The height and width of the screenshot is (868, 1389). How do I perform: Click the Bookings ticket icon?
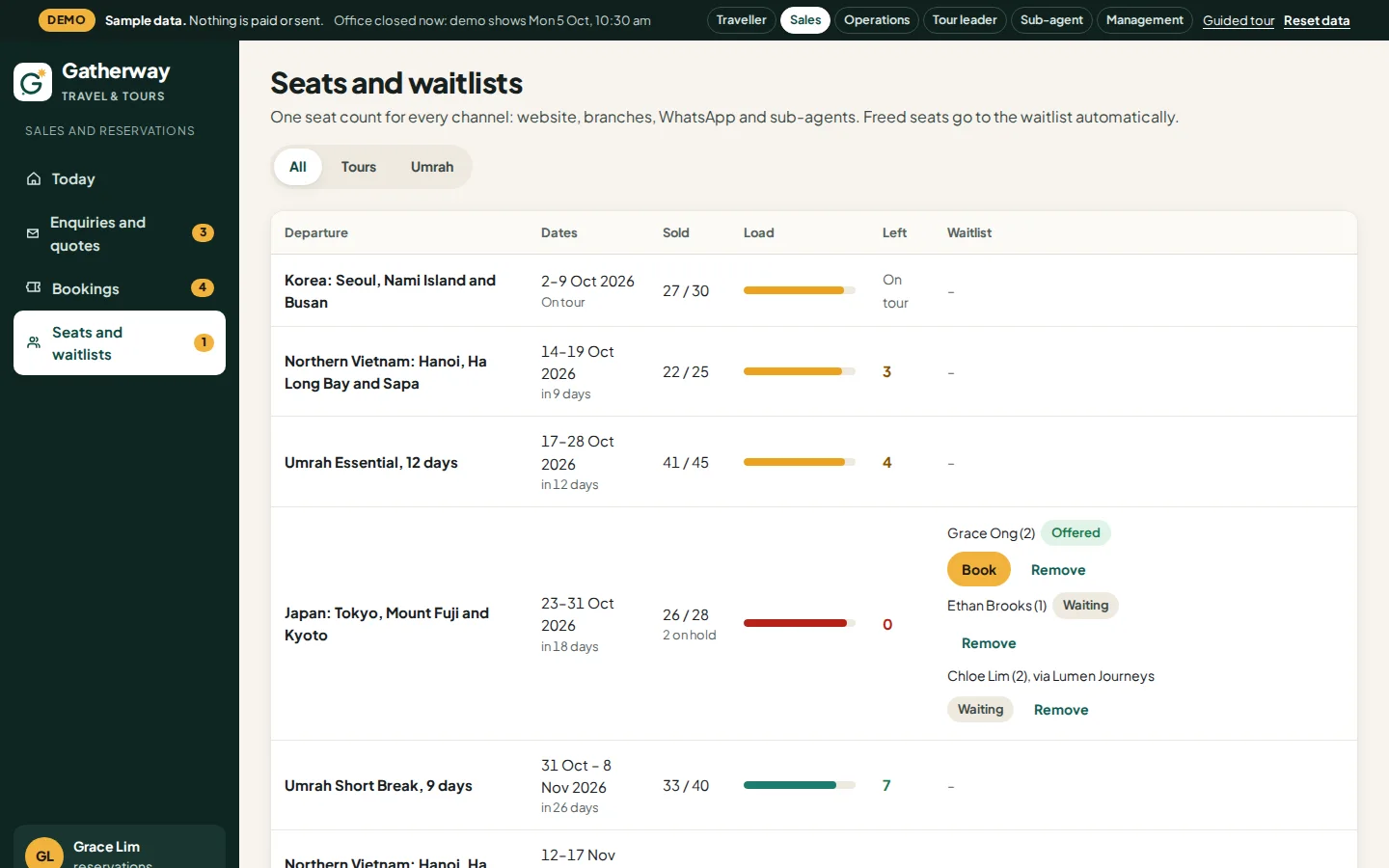click(x=34, y=287)
